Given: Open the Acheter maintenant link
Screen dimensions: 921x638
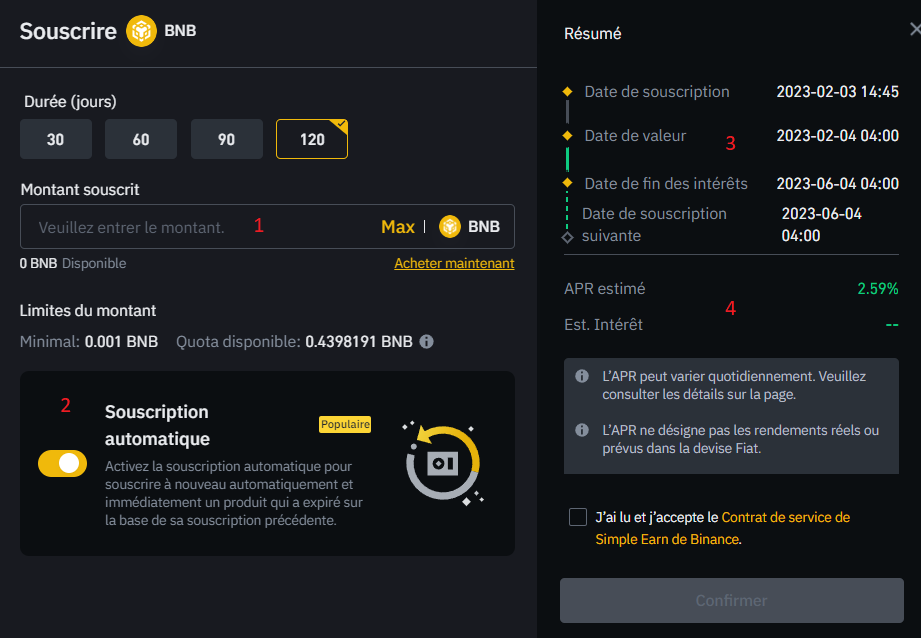Looking at the screenshot, I should coord(454,264).
